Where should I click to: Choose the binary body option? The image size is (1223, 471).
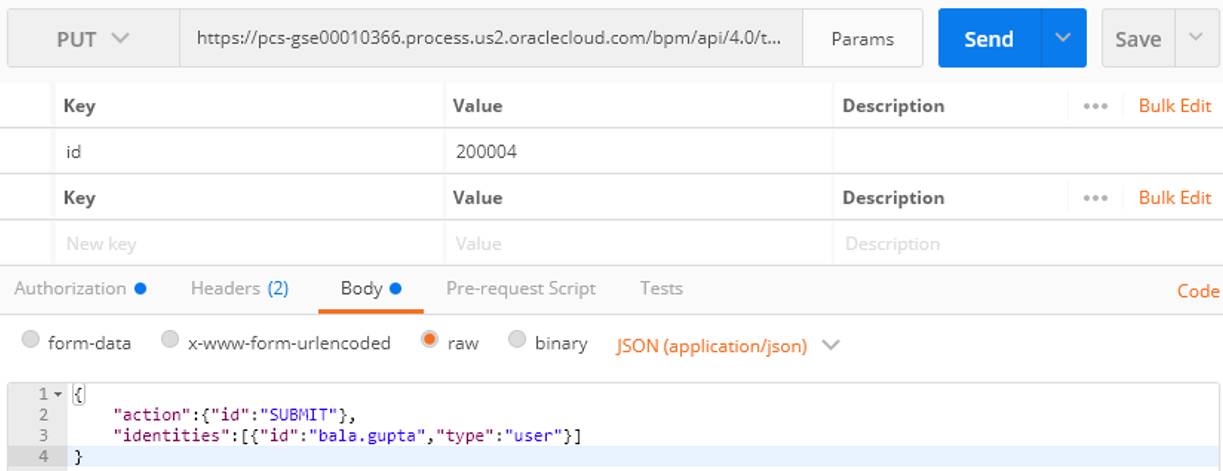click(517, 341)
